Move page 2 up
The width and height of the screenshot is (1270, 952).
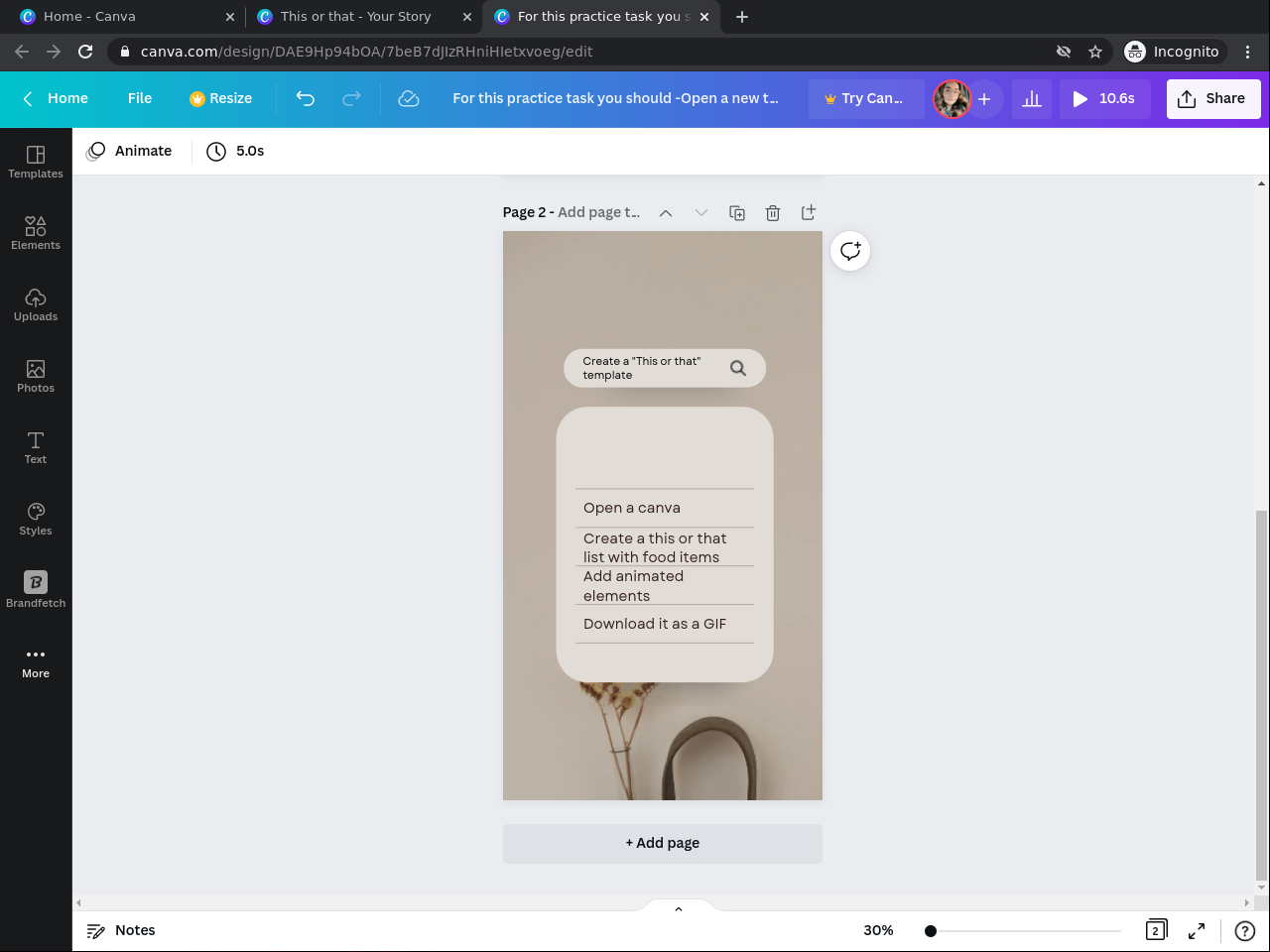666,212
